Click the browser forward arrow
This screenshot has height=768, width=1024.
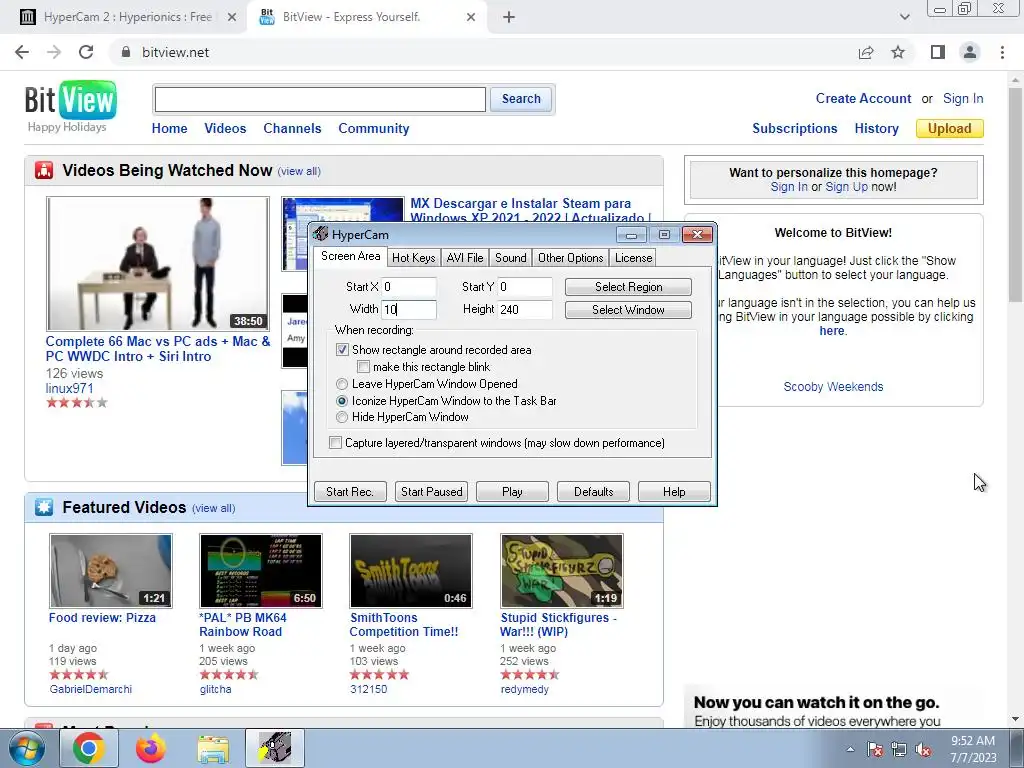click(54, 52)
